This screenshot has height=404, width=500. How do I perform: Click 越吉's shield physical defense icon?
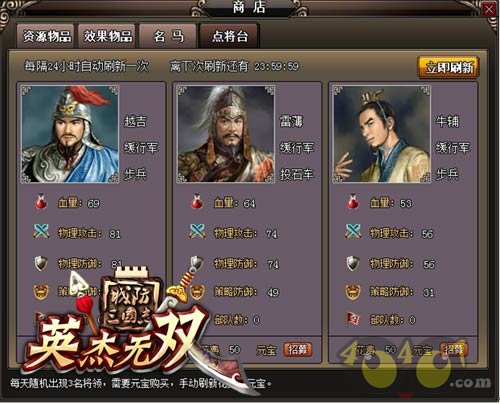click(41, 263)
